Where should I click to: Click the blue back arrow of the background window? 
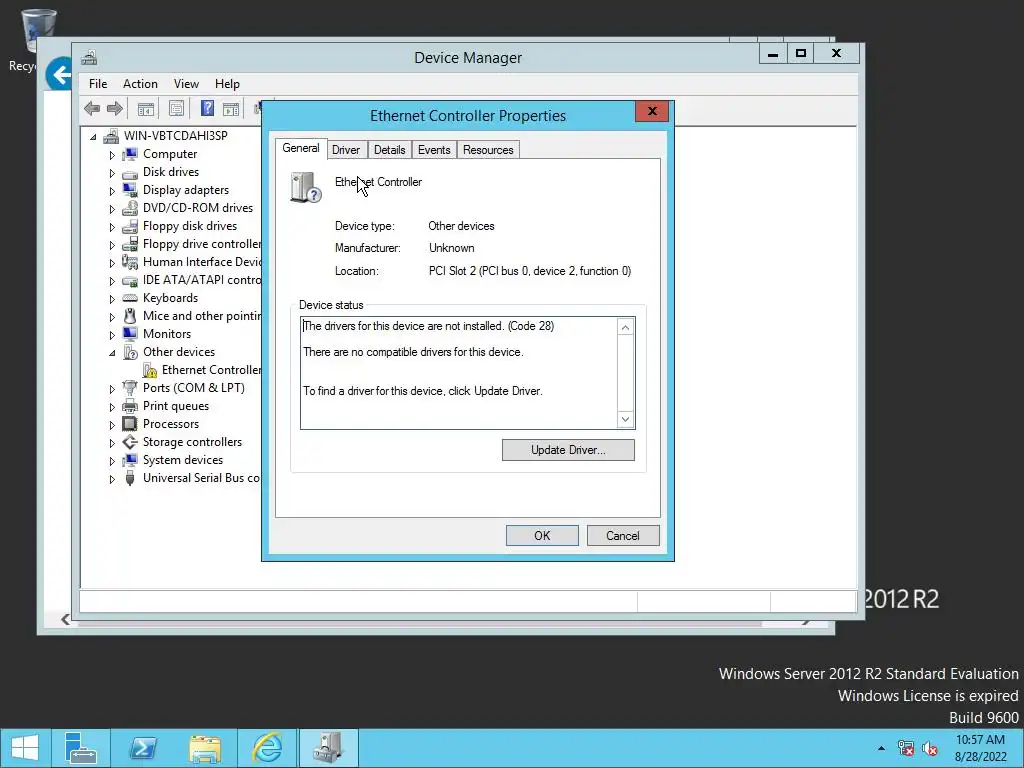58,75
